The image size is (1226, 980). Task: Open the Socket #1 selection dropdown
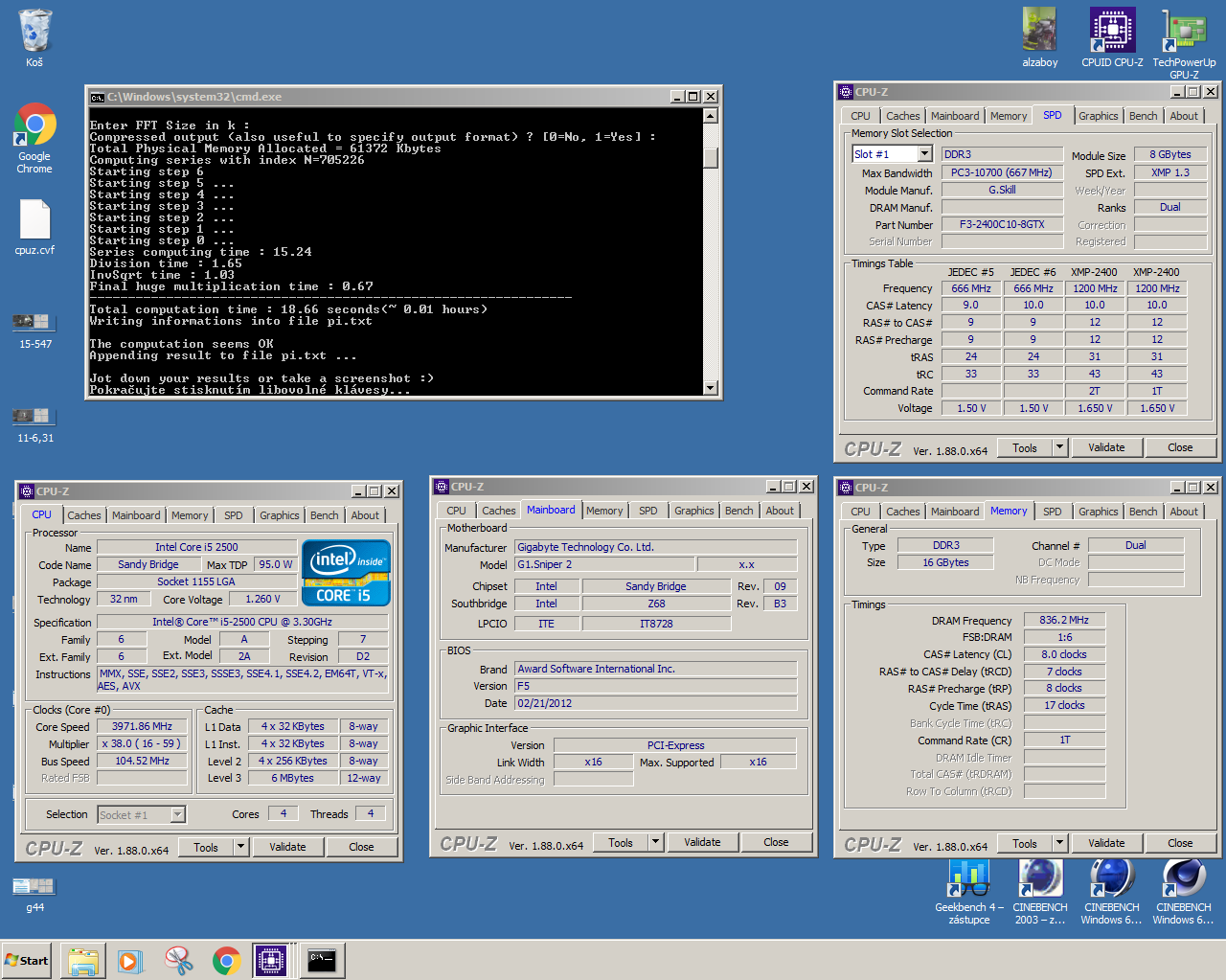coord(177,815)
